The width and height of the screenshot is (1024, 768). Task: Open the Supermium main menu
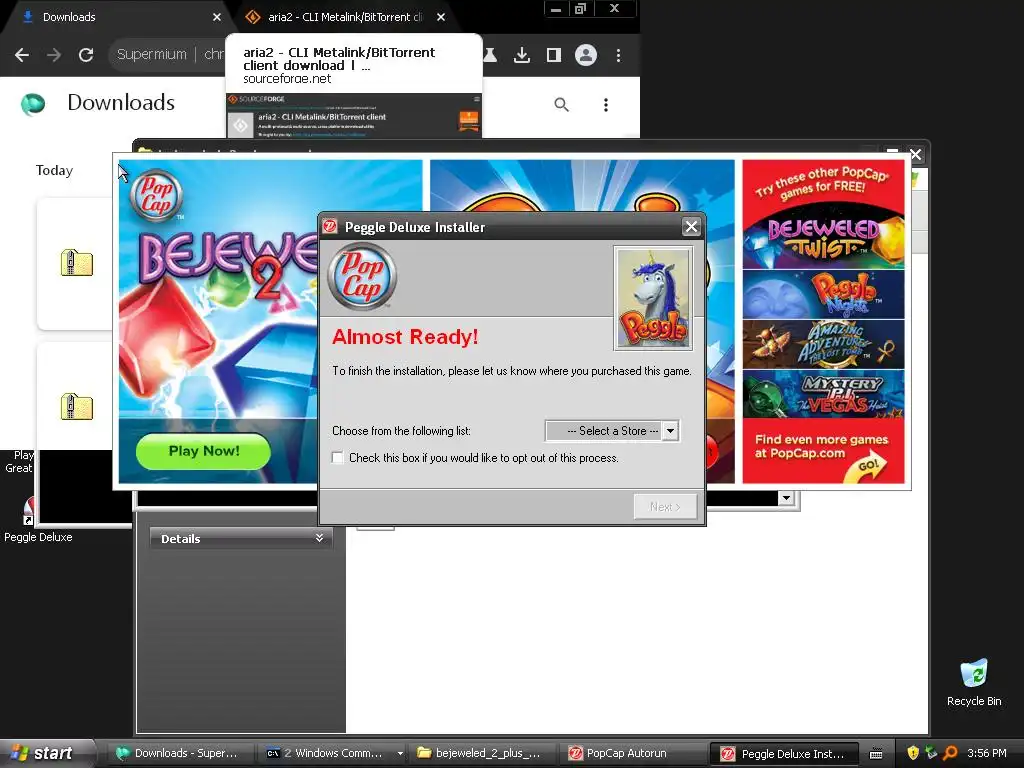[x=618, y=55]
